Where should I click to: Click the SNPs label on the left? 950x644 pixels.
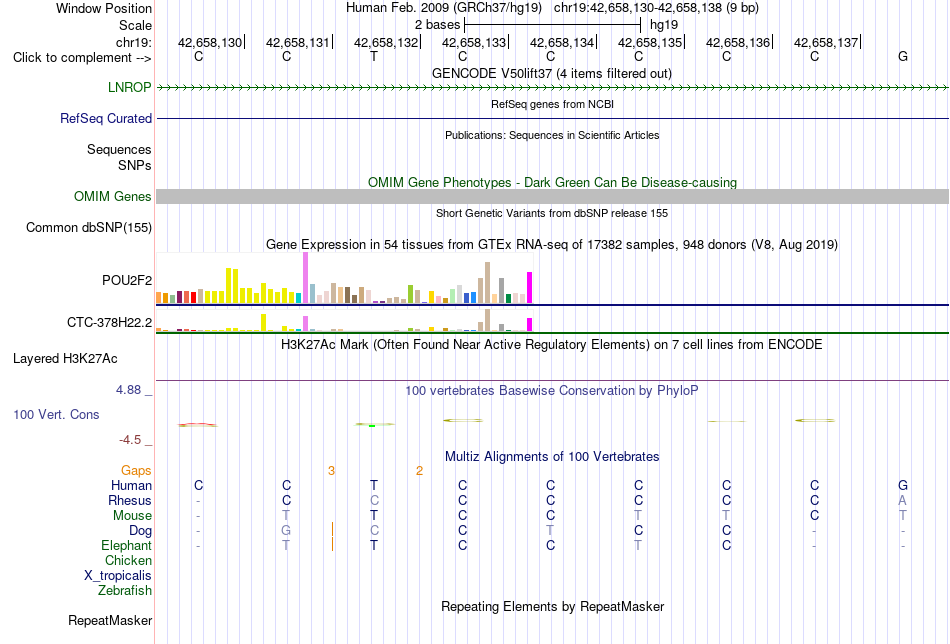[135, 165]
